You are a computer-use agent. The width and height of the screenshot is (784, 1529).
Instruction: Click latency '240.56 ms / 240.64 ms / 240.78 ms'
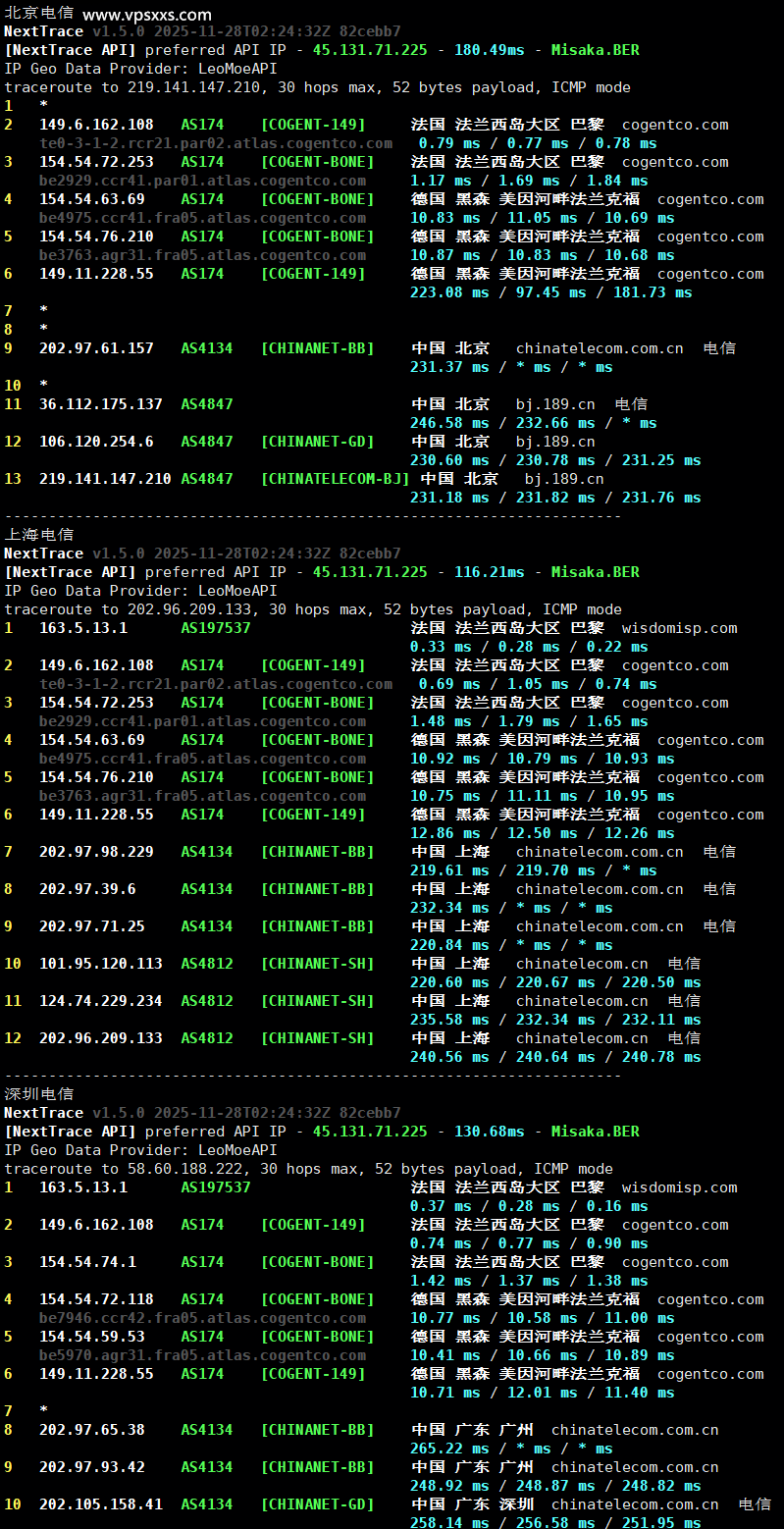tap(555, 1057)
